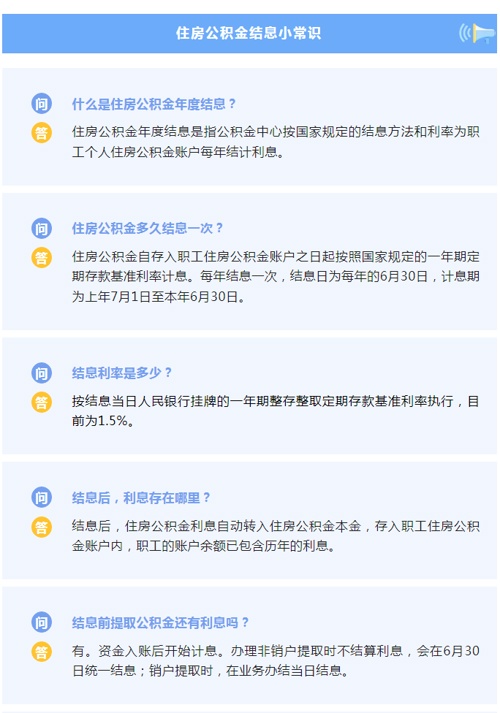Click the answer text stating 目前为1.5%

point(275,411)
